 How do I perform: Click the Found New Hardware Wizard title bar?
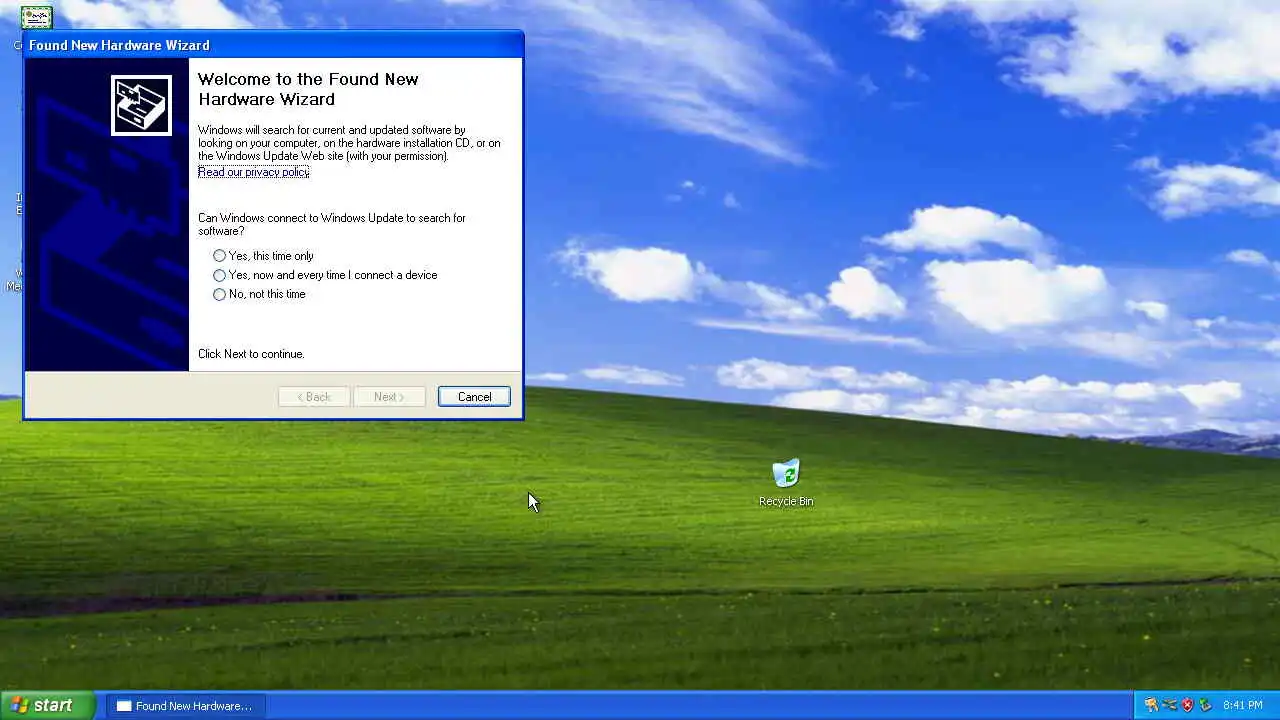click(x=273, y=45)
